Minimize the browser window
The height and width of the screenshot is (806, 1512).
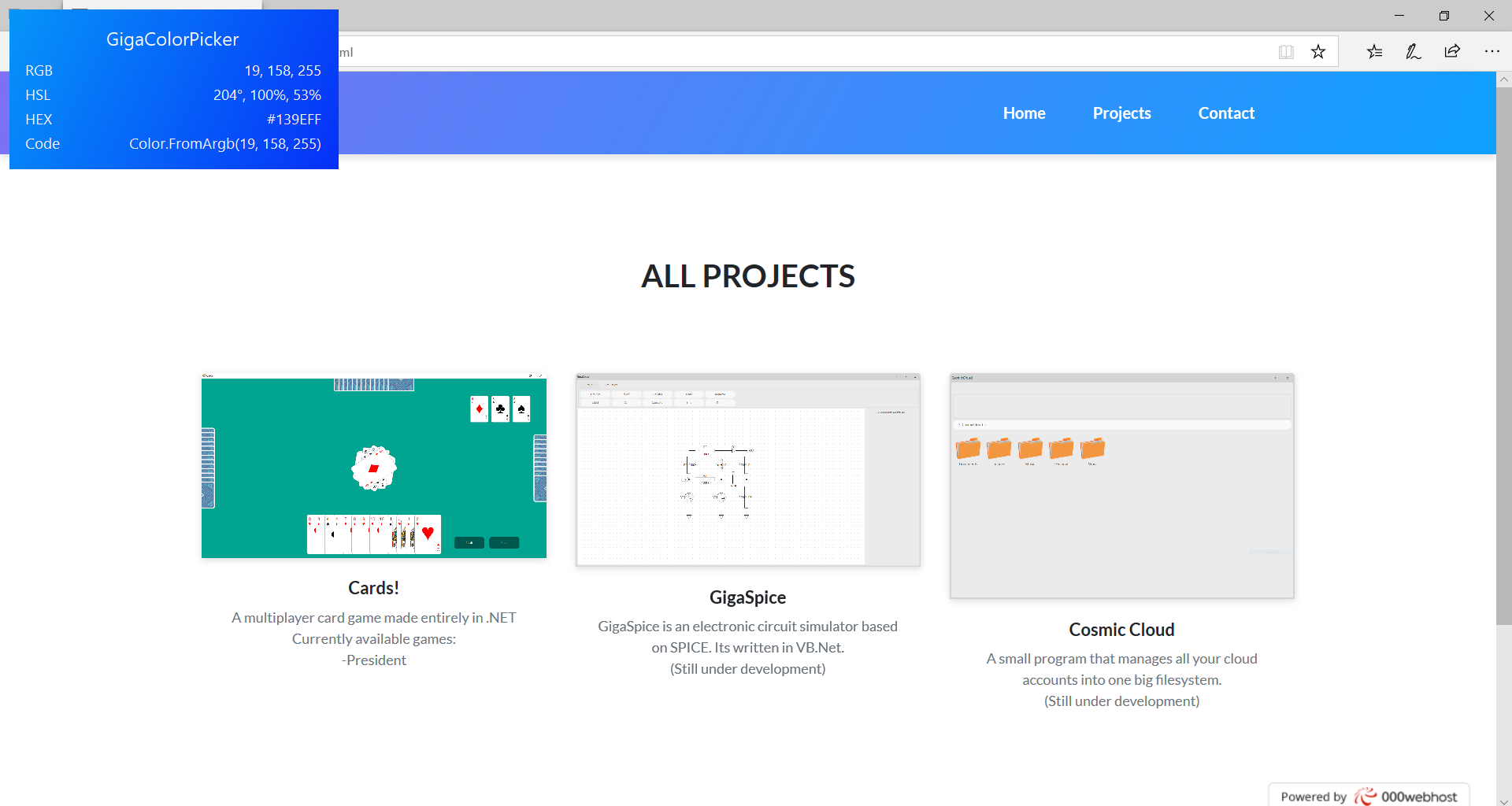[1399, 16]
